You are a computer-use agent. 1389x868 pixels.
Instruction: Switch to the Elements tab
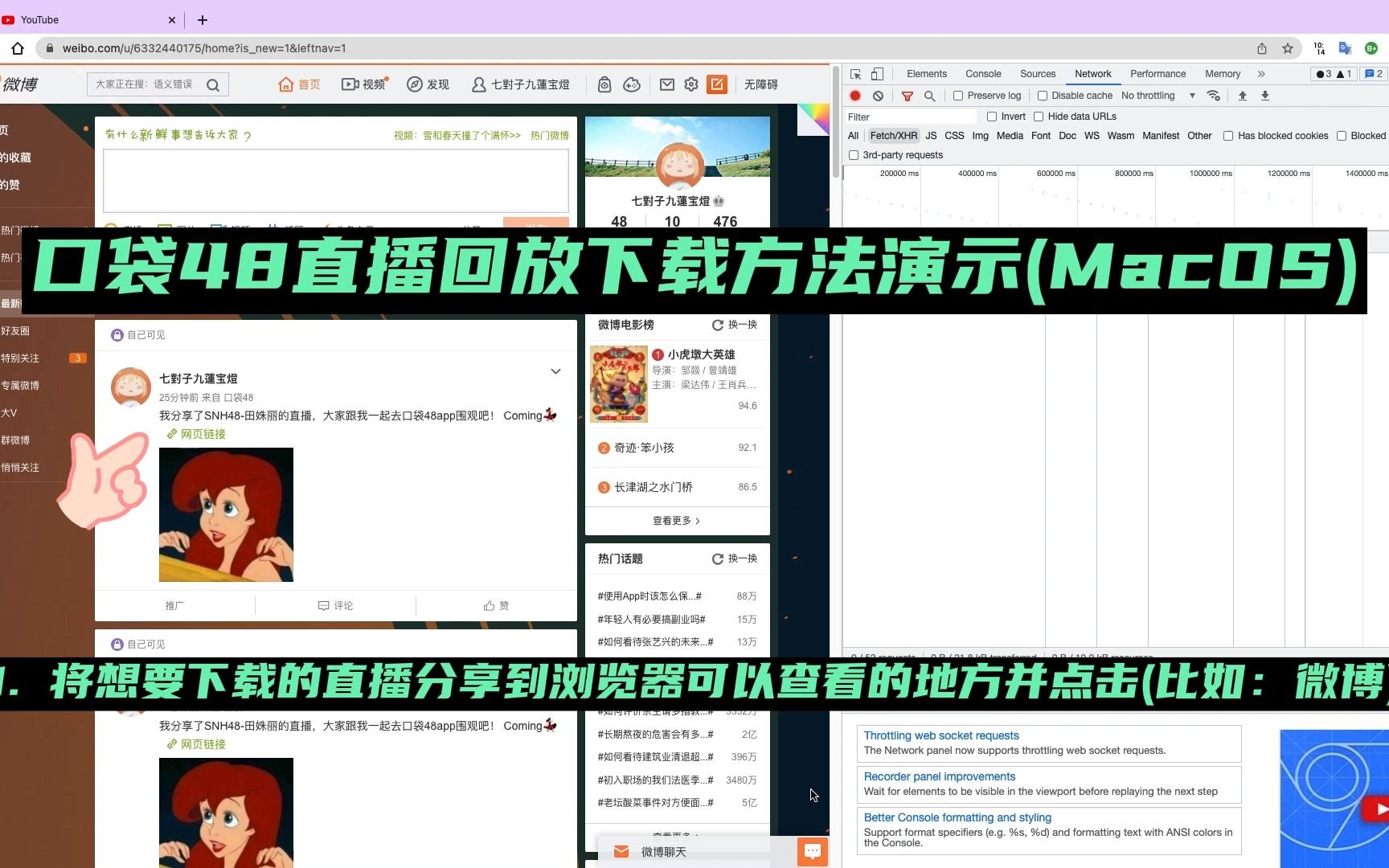tap(927, 74)
